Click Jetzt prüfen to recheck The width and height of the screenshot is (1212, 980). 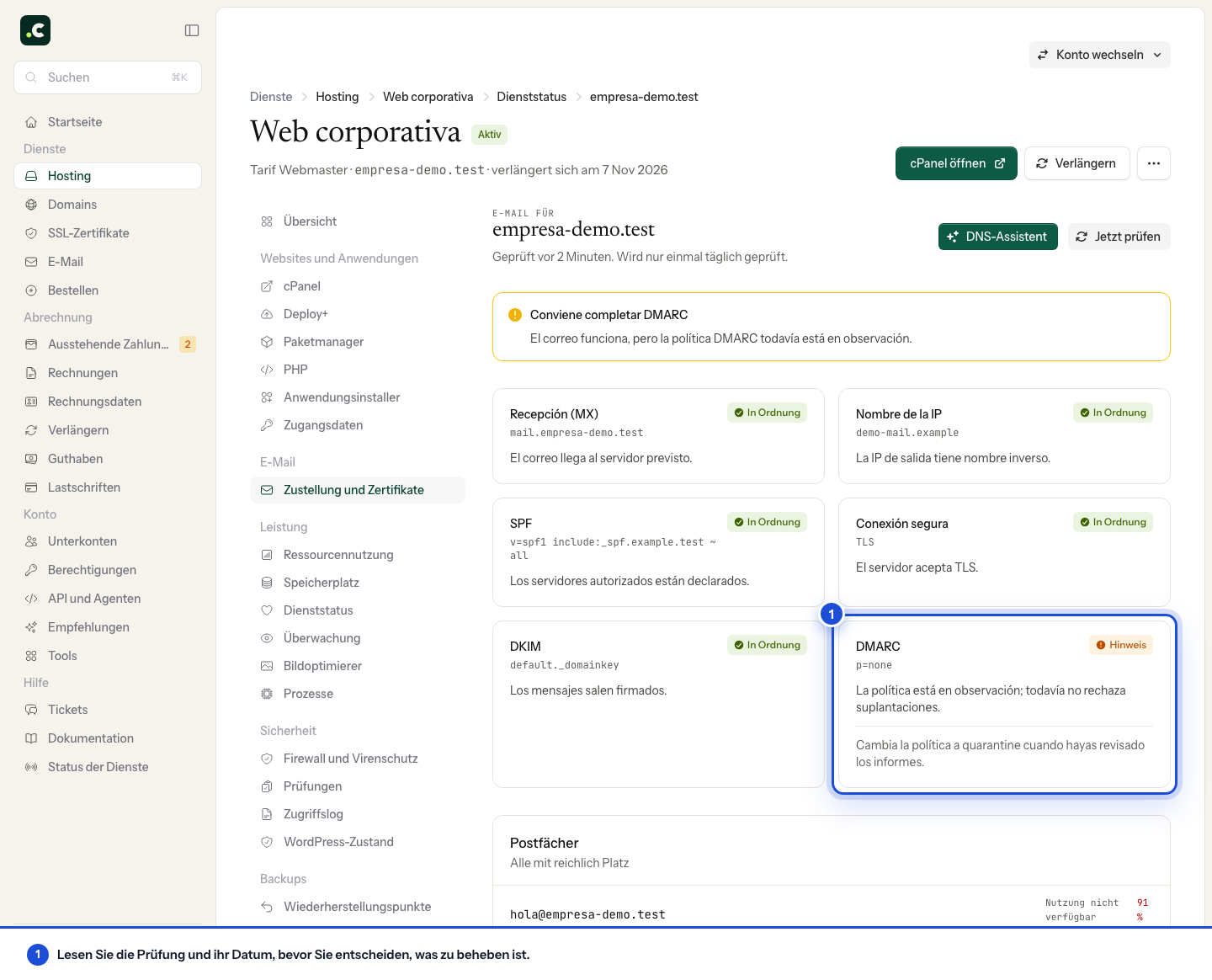tap(1119, 237)
